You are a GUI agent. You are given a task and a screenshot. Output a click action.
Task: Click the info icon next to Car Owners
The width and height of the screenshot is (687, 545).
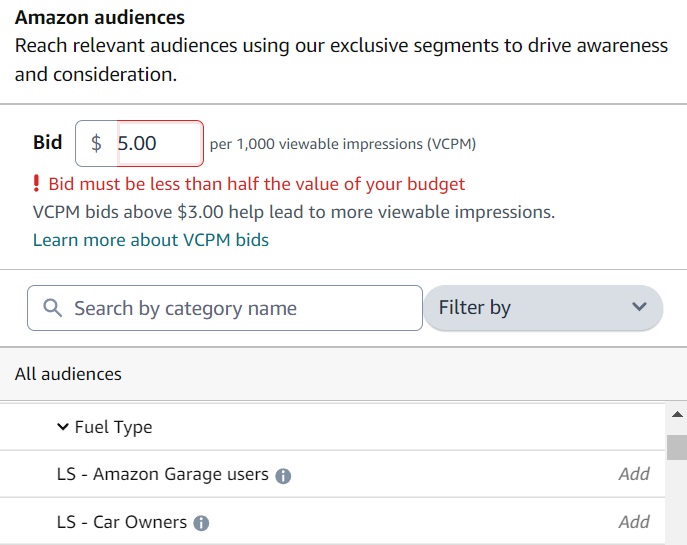201,523
